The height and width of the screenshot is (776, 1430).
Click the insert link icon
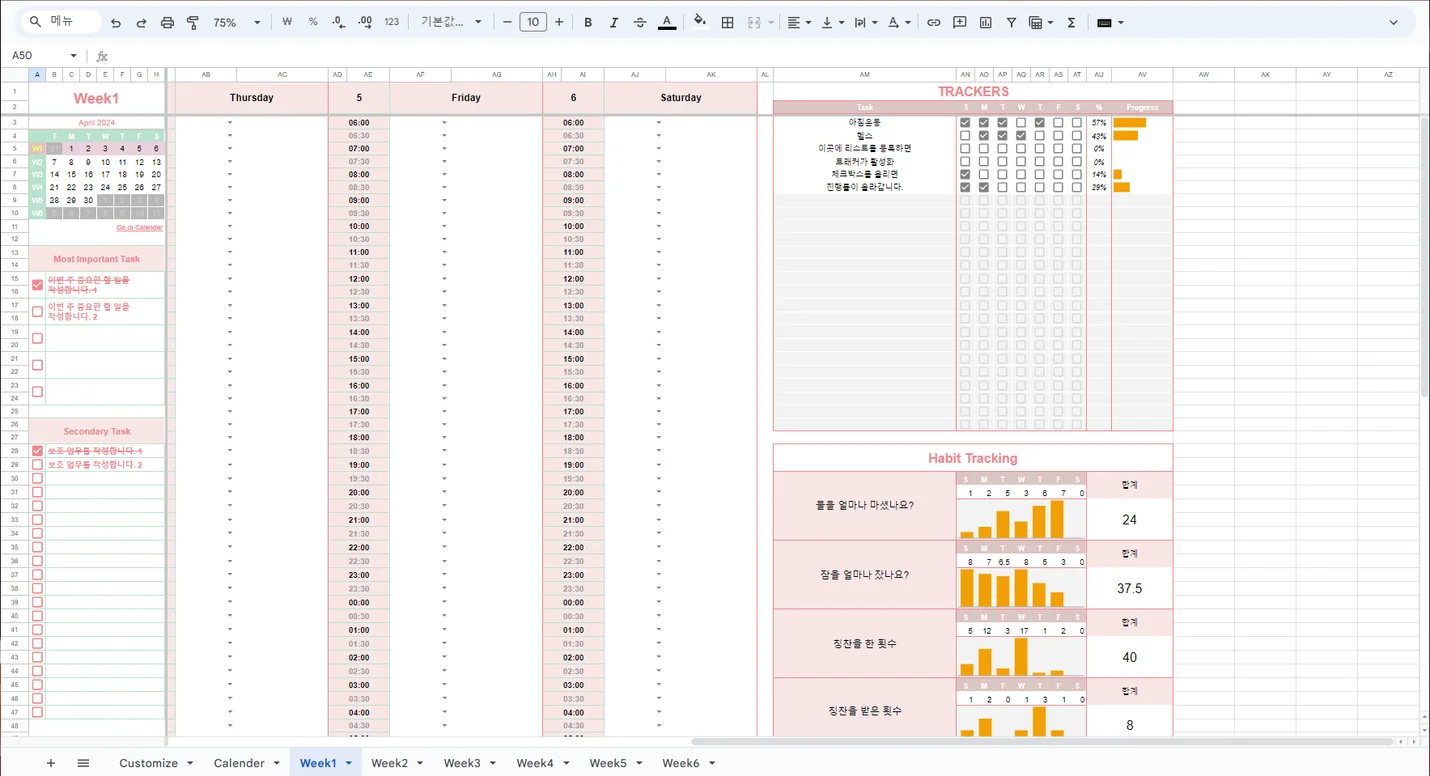(x=934, y=22)
